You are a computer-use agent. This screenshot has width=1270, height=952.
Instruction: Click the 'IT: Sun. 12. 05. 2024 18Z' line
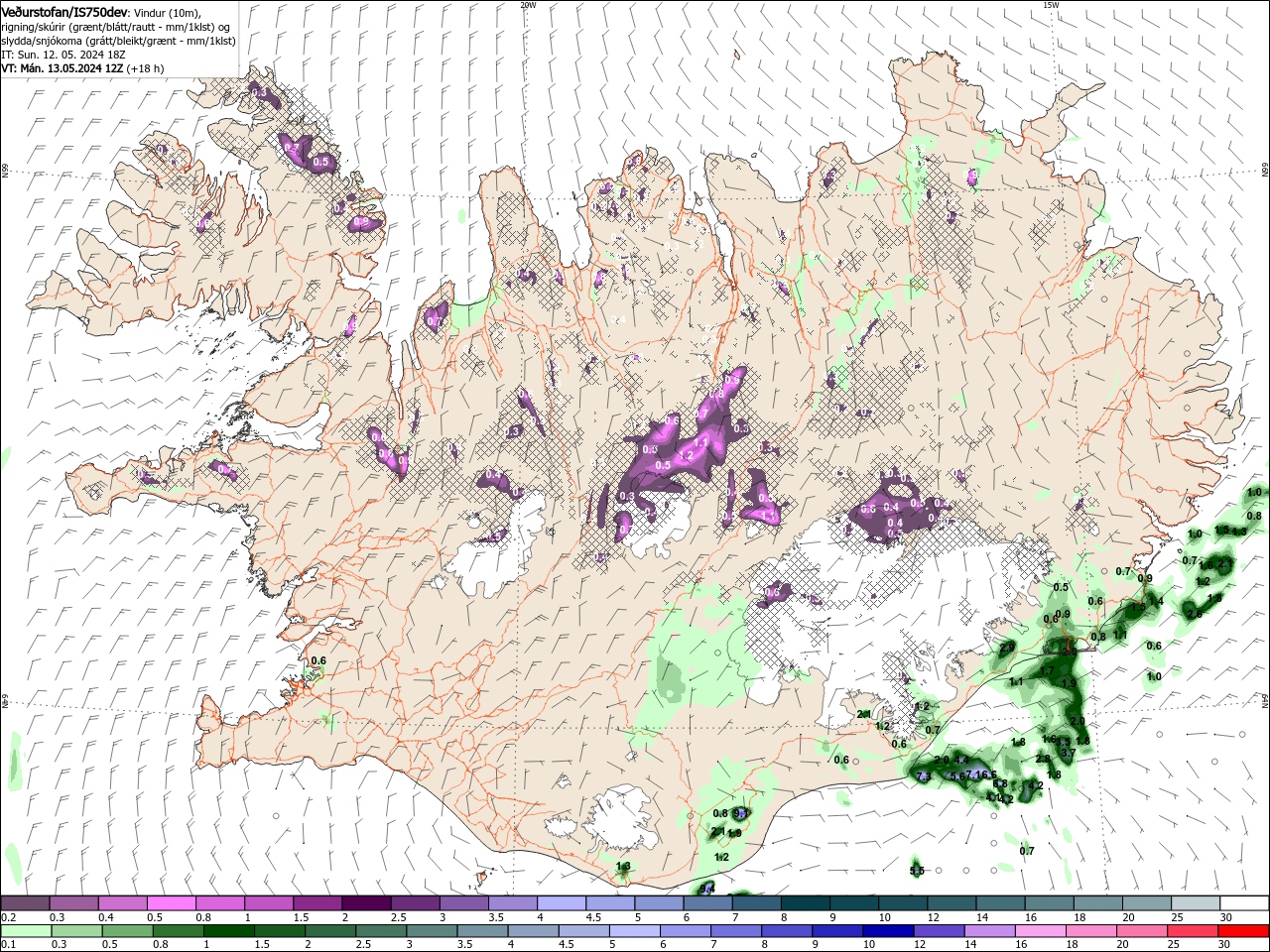pyautogui.click(x=63, y=55)
